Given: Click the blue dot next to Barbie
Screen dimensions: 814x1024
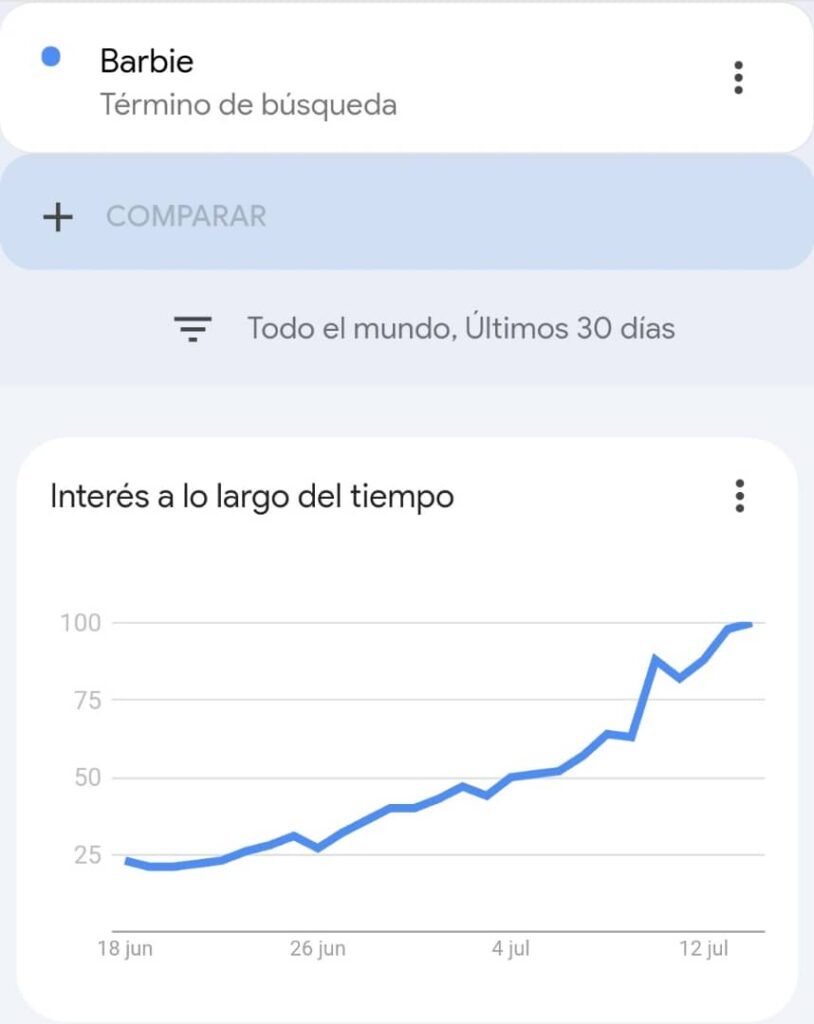Looking at the screenshot, I should tap(51, 58).
